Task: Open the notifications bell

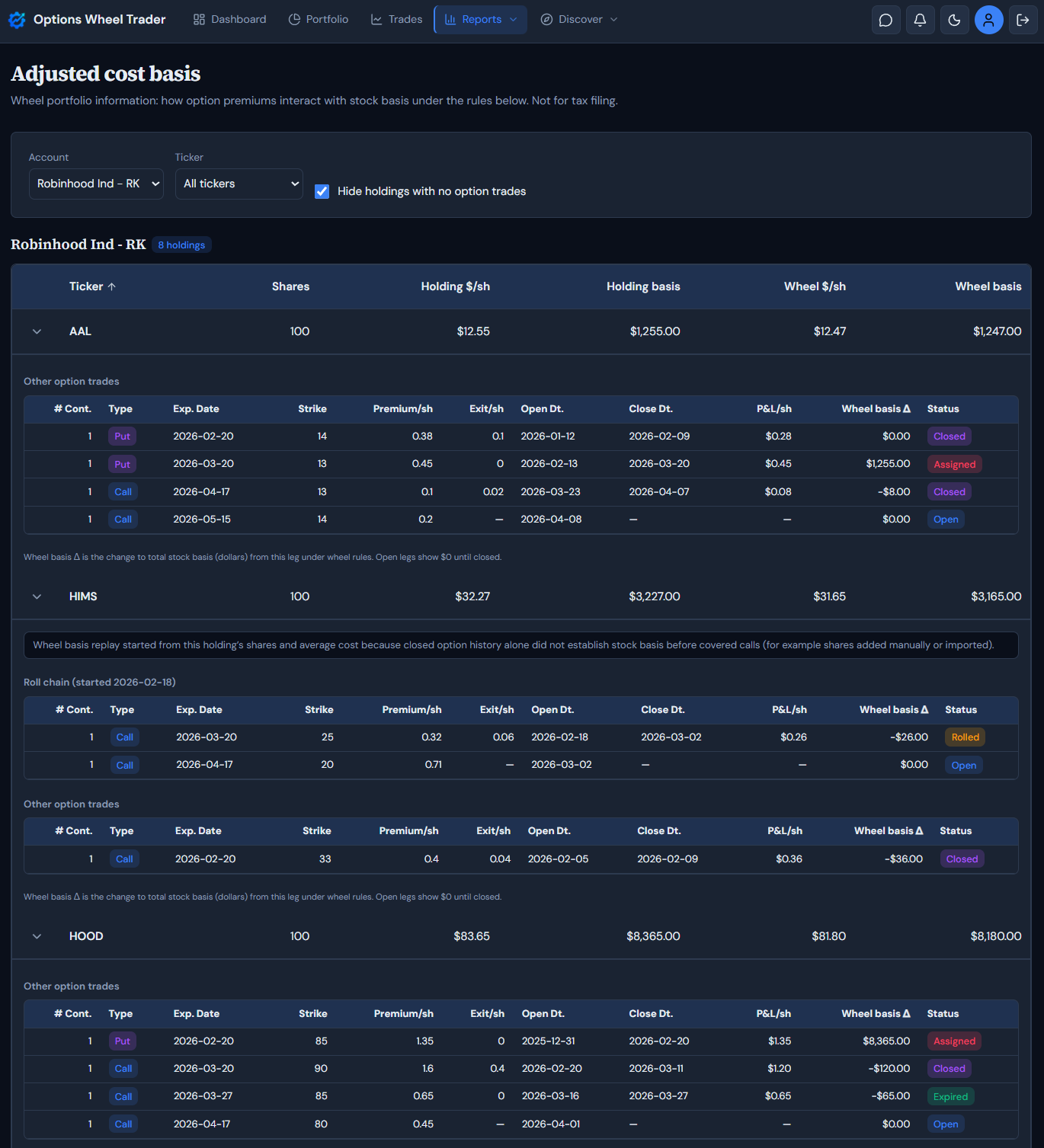Action: click(x=920, y=20)
